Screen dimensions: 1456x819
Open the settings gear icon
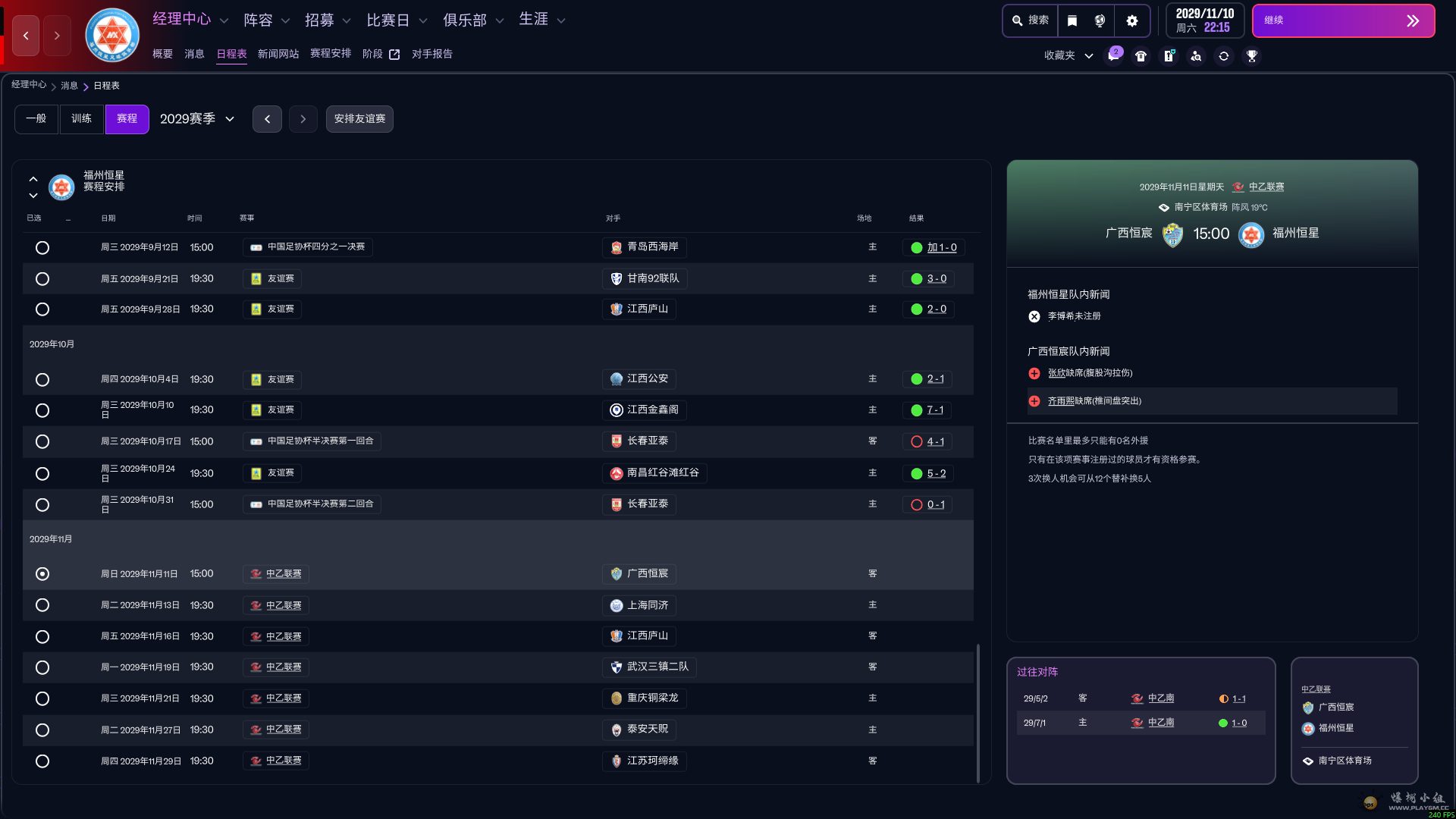click(x=1131, y=20)
